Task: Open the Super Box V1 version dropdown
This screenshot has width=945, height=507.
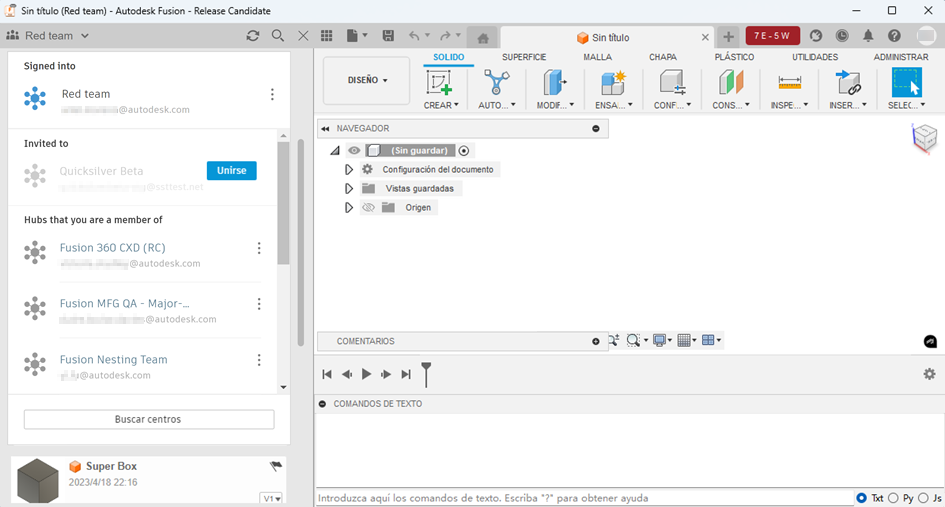Action: click(272, 499)
